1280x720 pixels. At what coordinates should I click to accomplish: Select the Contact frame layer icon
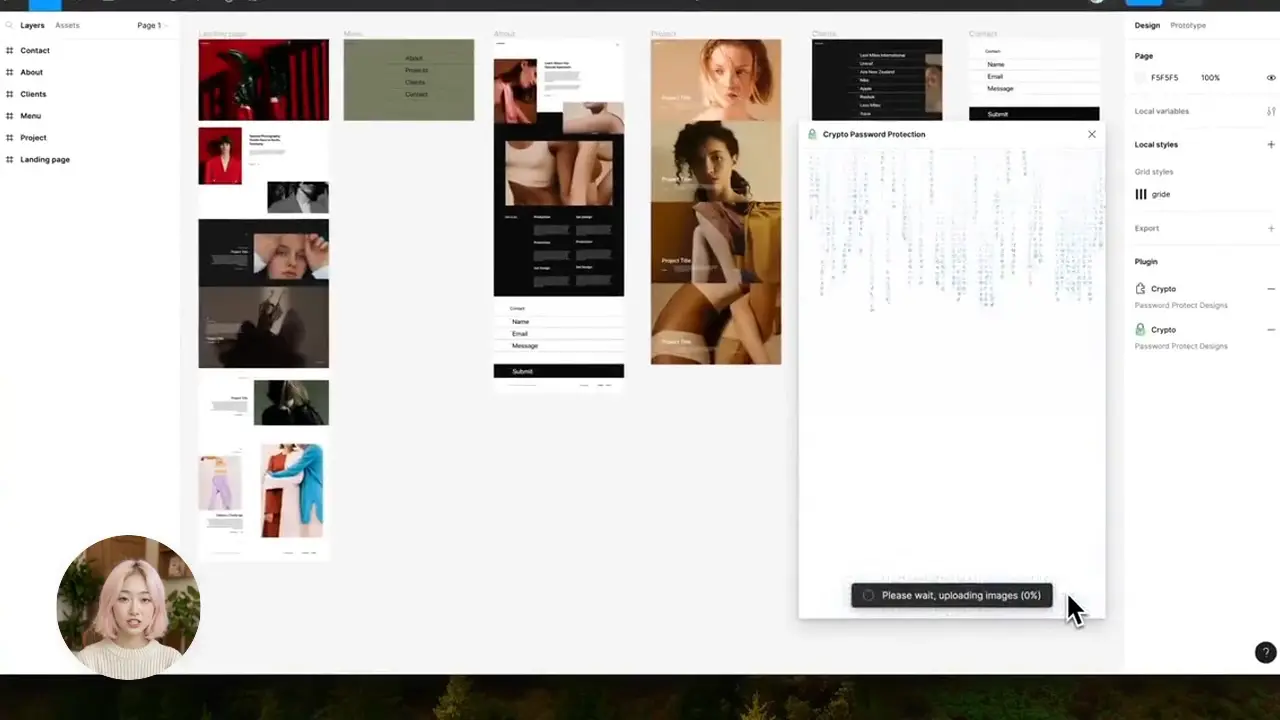[10, 50]
